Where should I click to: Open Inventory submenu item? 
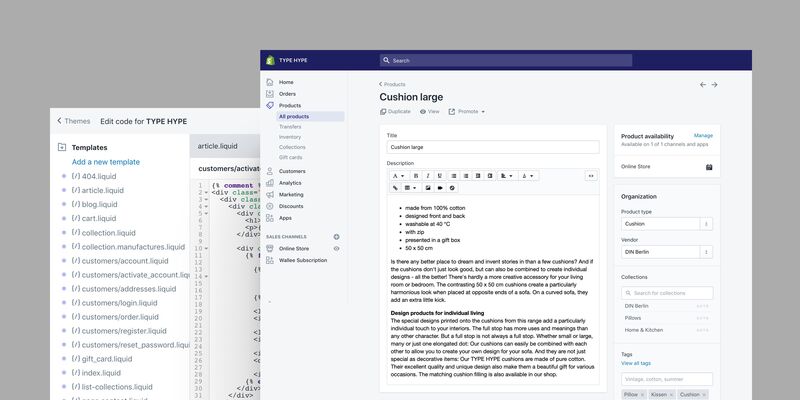point(290,137)
